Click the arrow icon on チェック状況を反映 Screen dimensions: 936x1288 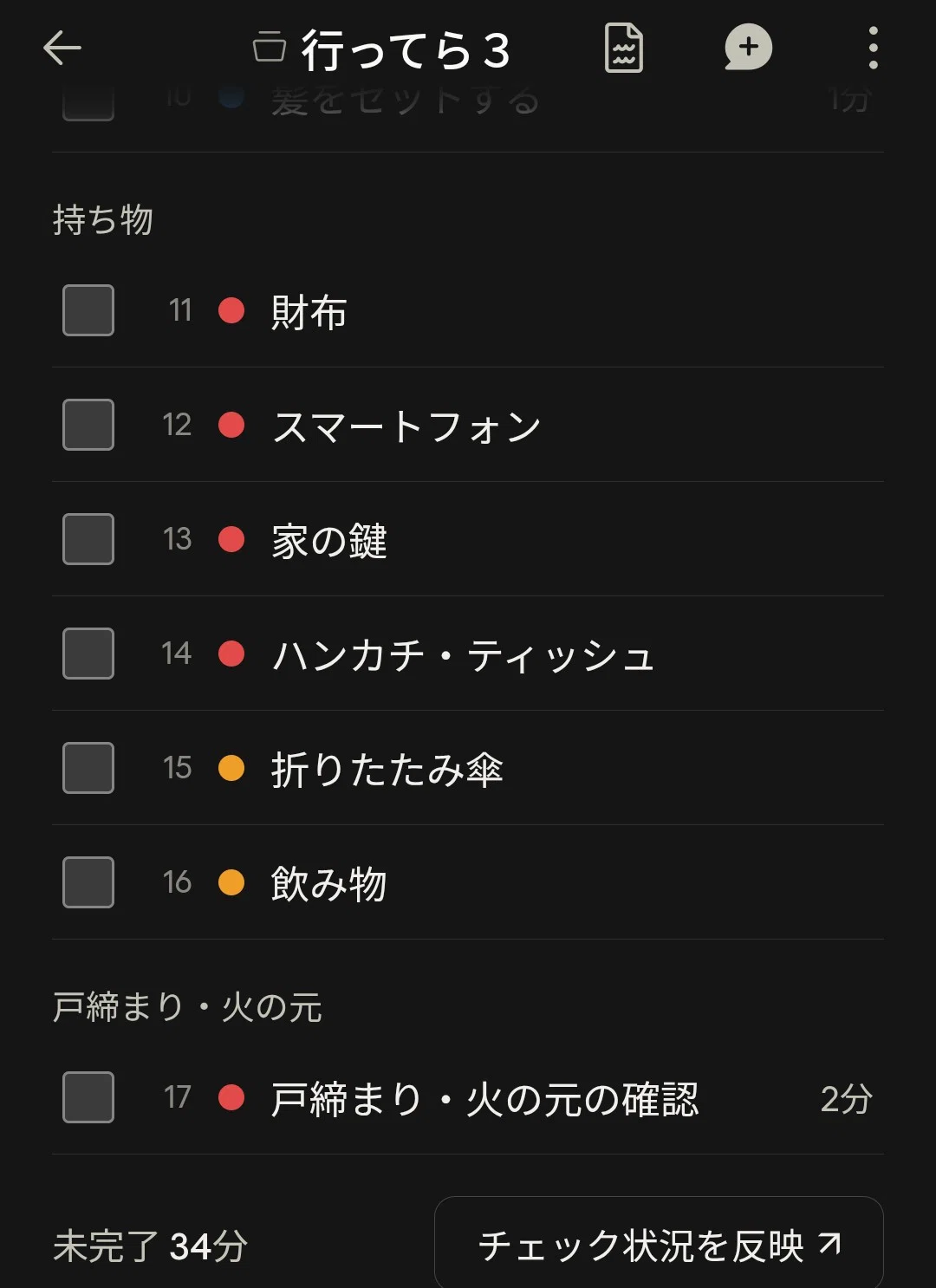click(x=830, y=1245)
